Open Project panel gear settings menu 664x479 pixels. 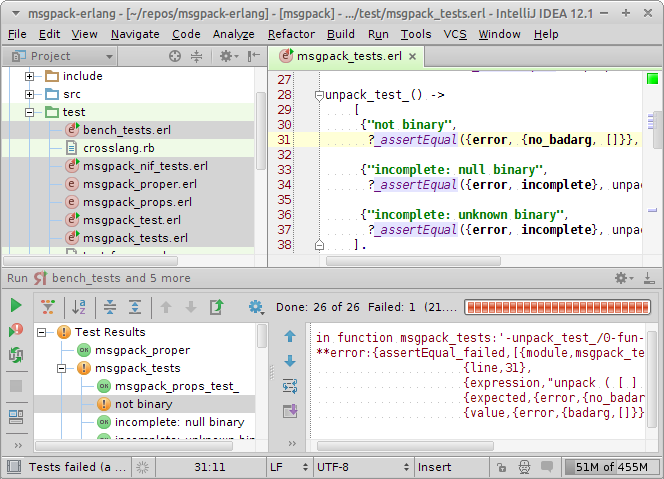(229, 56)
